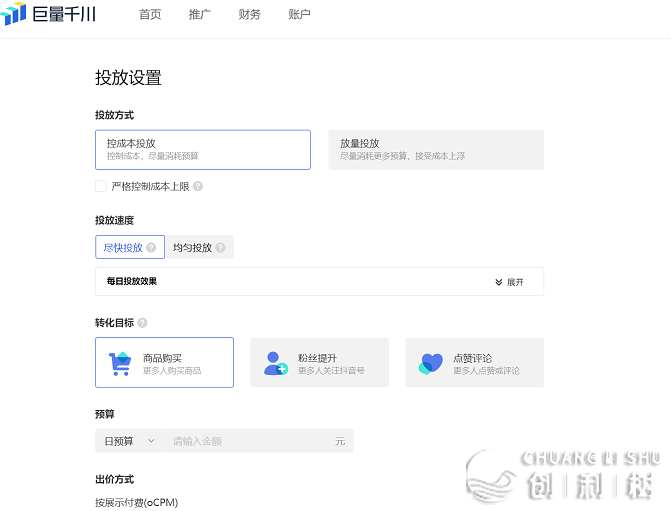
Task: Click help icon inside 尽快投放 option
Action: 151,248
